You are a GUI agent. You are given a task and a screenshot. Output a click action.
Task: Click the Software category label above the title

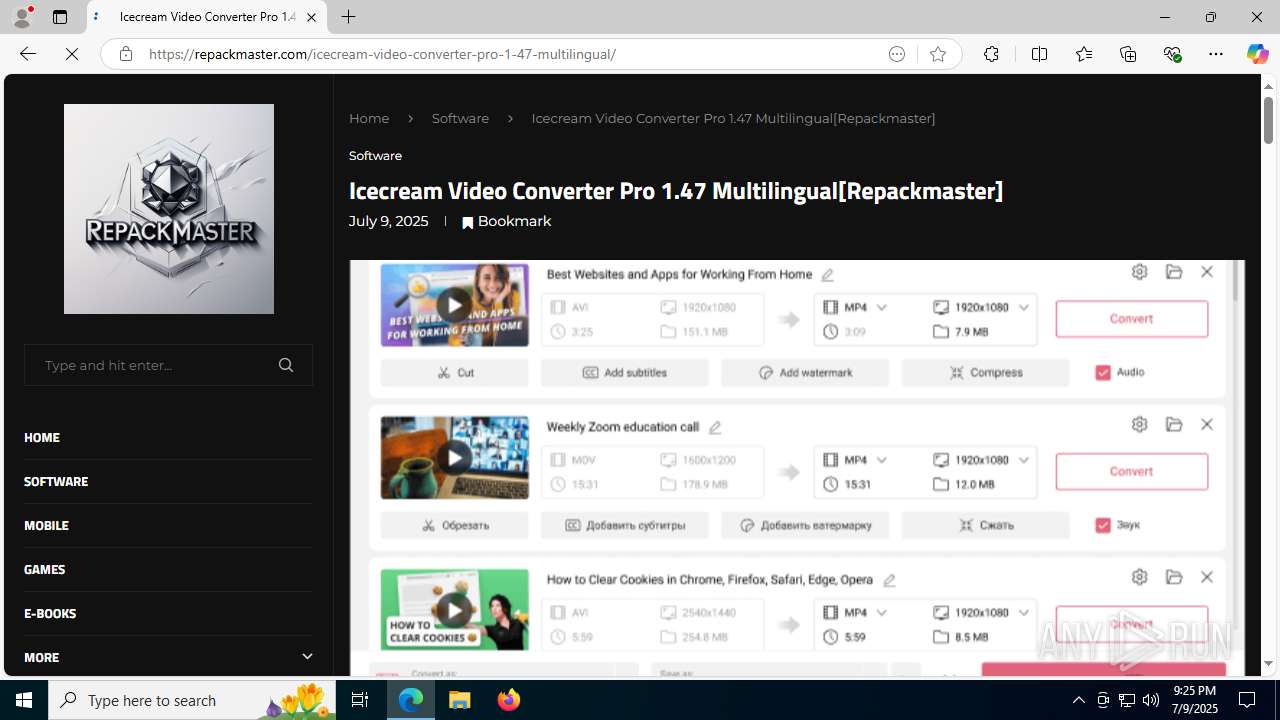(375, 156)
